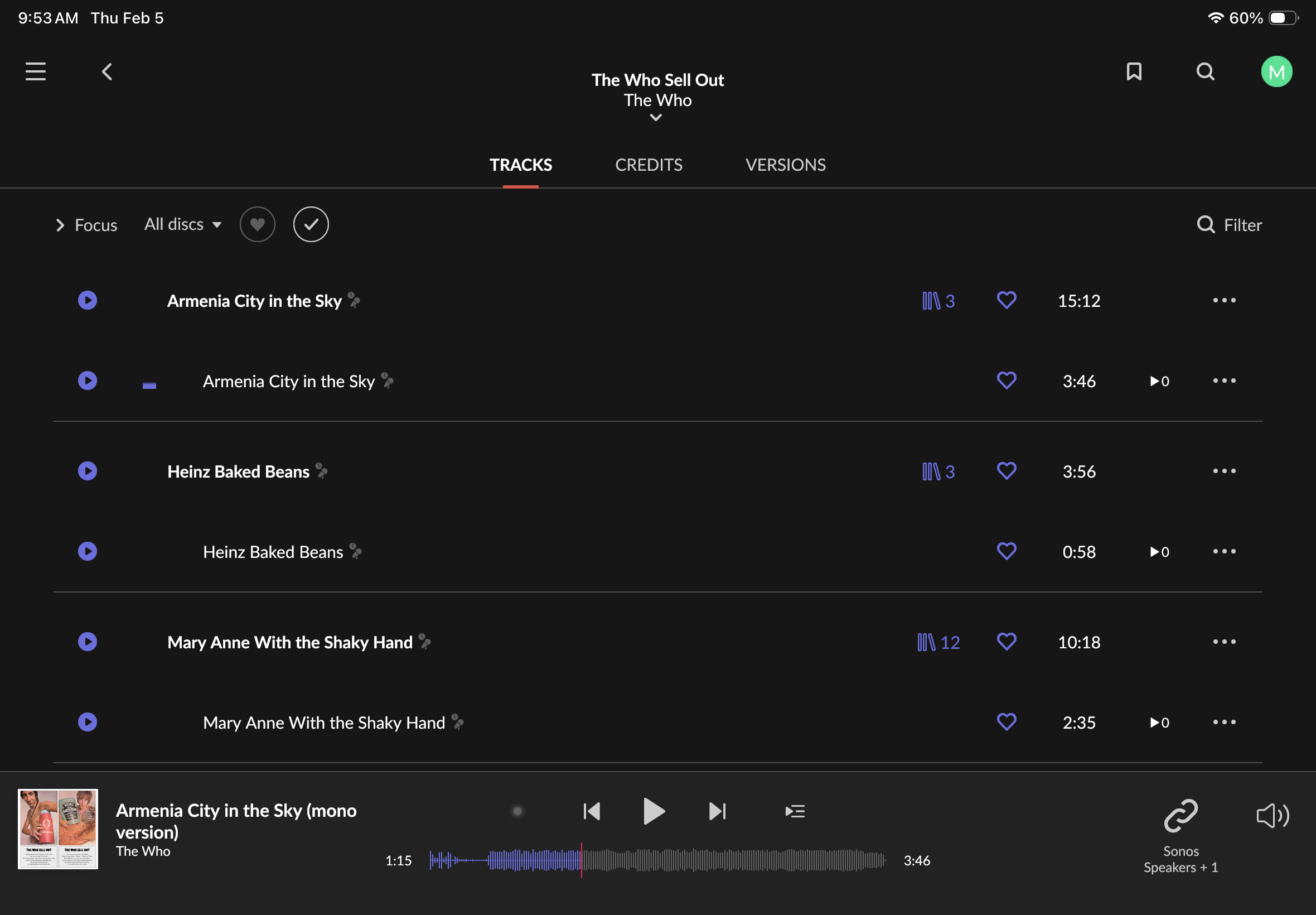Open the Sonos Speakers zone link icon
Image resolution: width=1316 pixels, height=915 pixels.
point(1181,815)
